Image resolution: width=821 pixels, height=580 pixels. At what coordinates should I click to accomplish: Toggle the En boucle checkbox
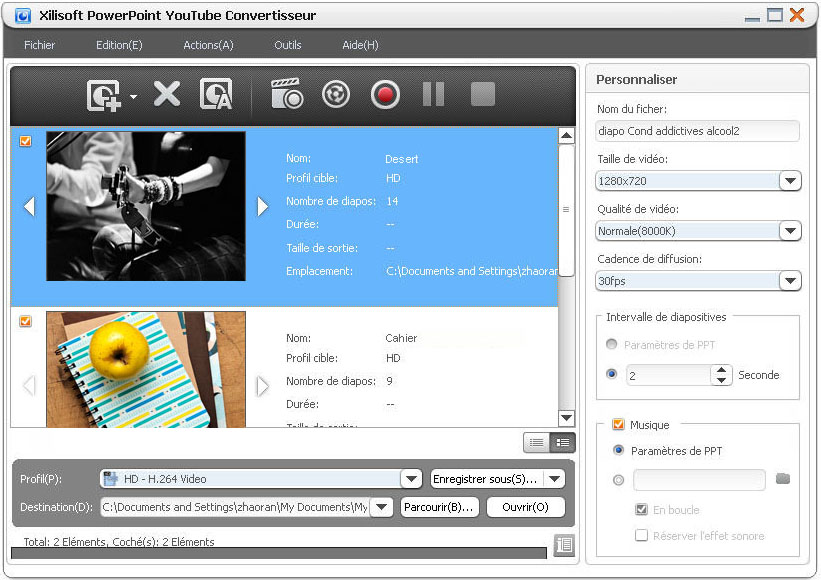click(x=641, y=509)
